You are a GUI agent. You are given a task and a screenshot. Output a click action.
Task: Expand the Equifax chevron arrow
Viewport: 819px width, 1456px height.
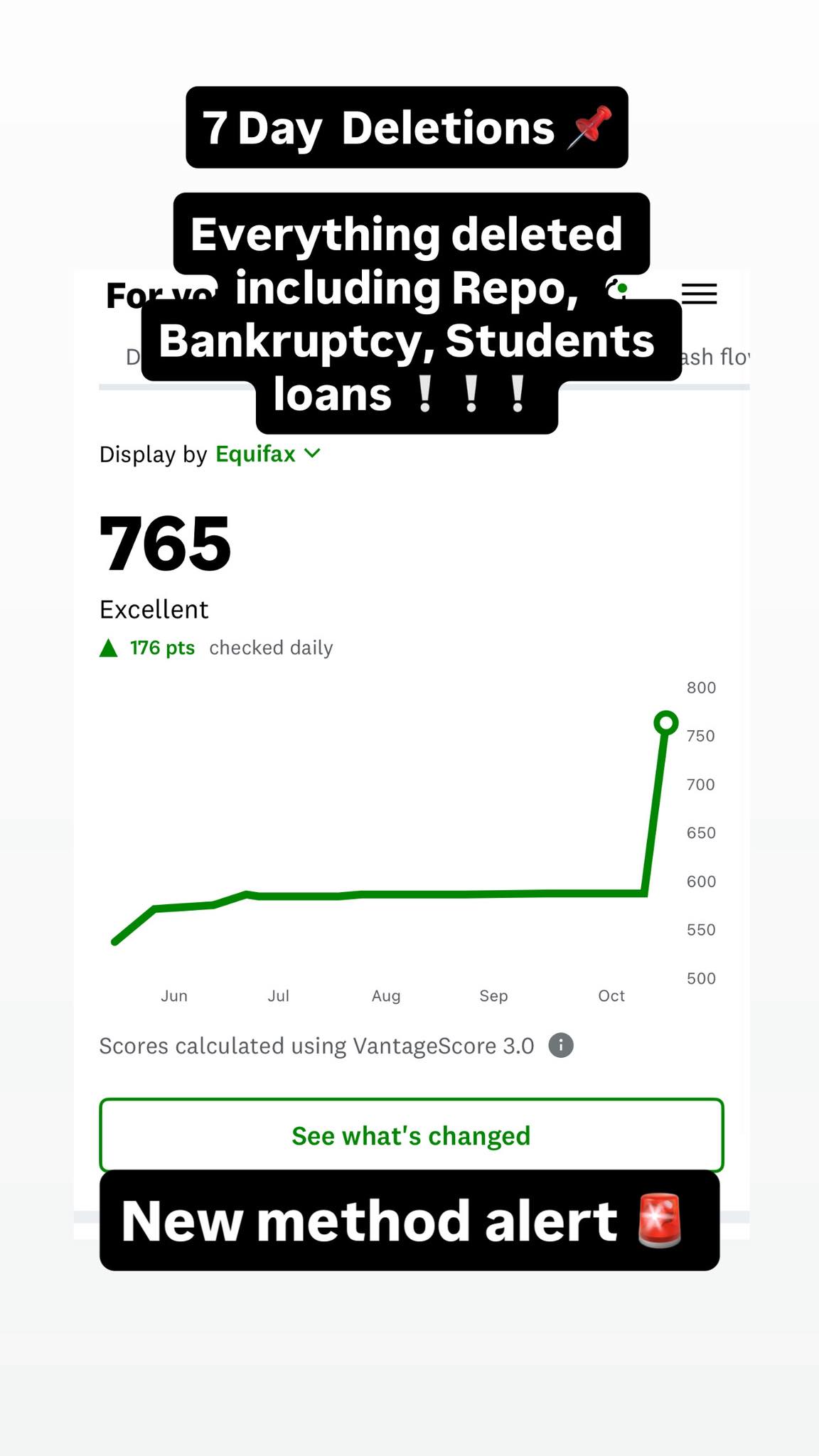click(312, 454)
